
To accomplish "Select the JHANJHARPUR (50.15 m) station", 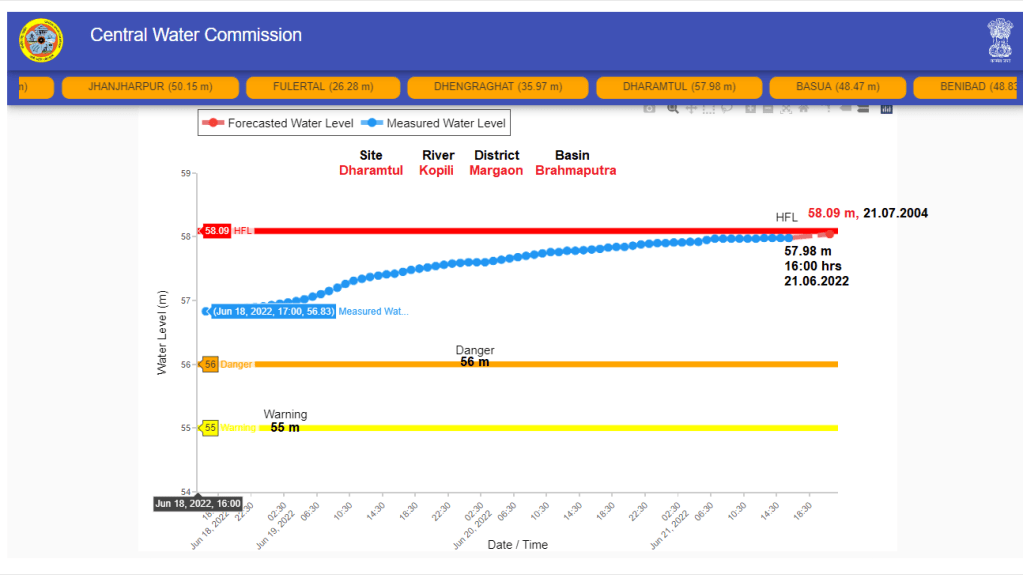I will click(x=150, y=87).
